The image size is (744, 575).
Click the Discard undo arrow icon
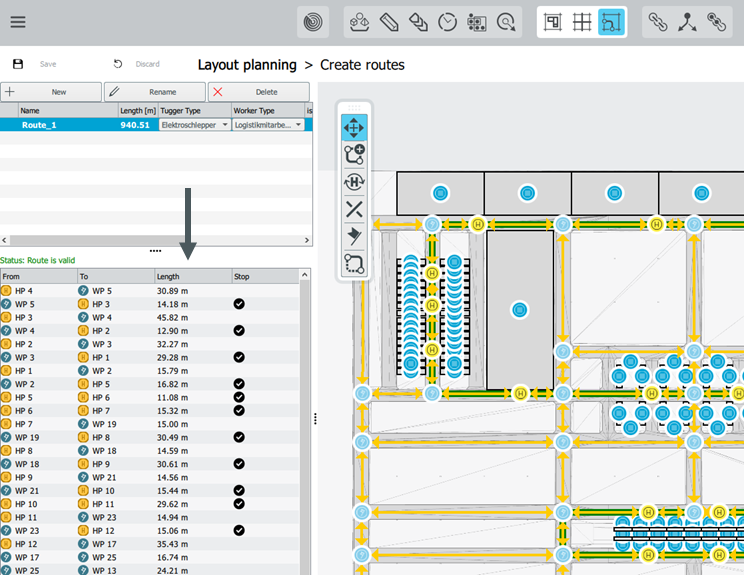(118, 64)
